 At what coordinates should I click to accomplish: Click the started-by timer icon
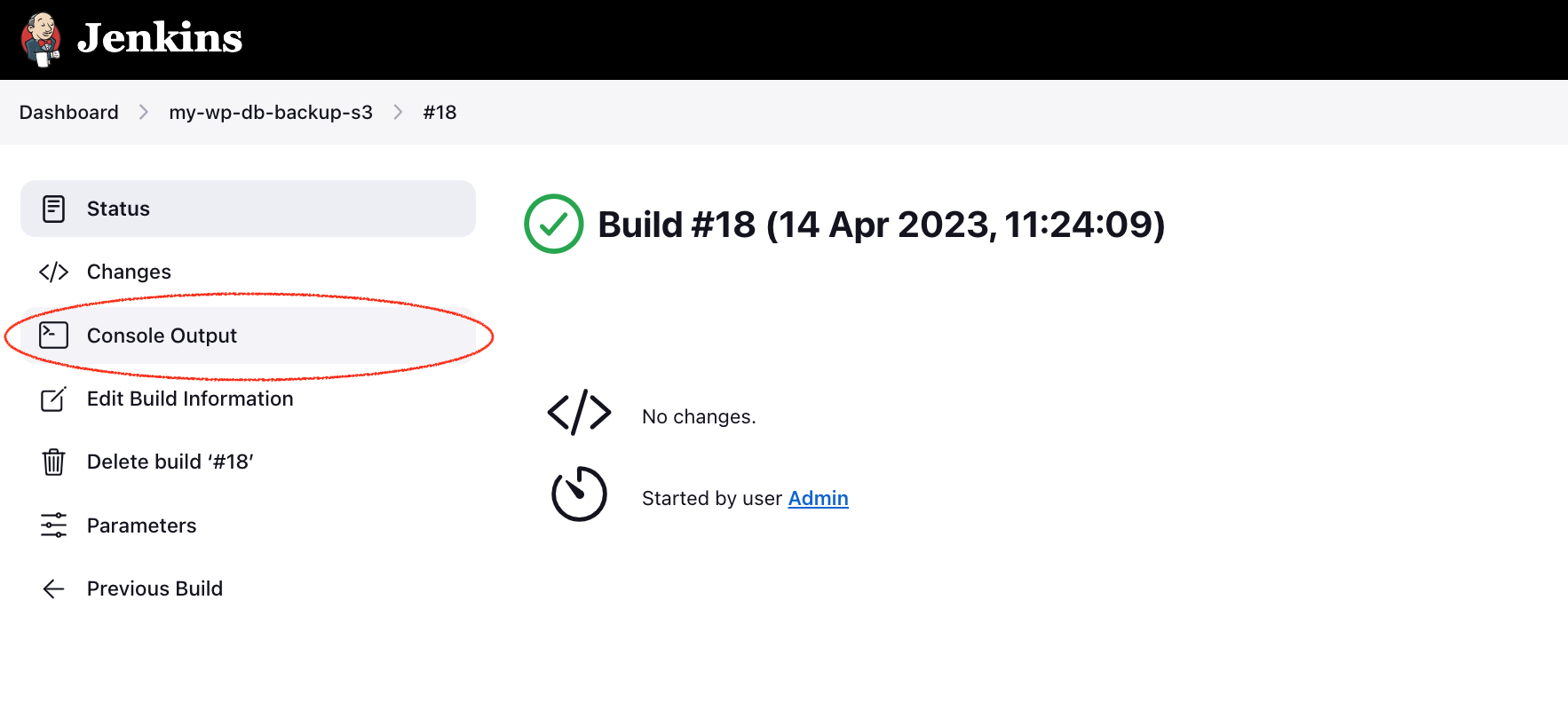click(x=579, y=494)
